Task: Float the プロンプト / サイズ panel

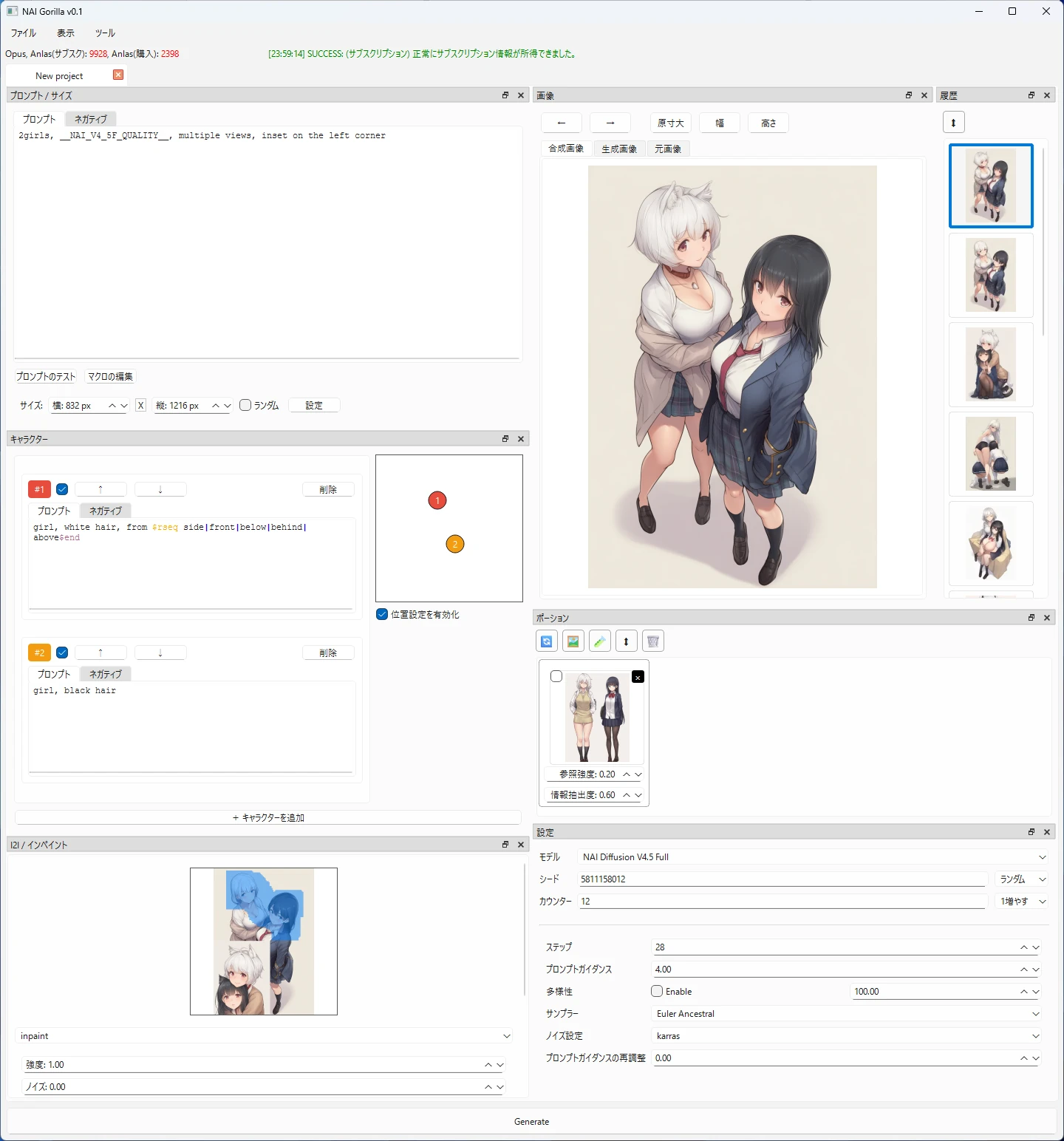Action: point(505,95)
